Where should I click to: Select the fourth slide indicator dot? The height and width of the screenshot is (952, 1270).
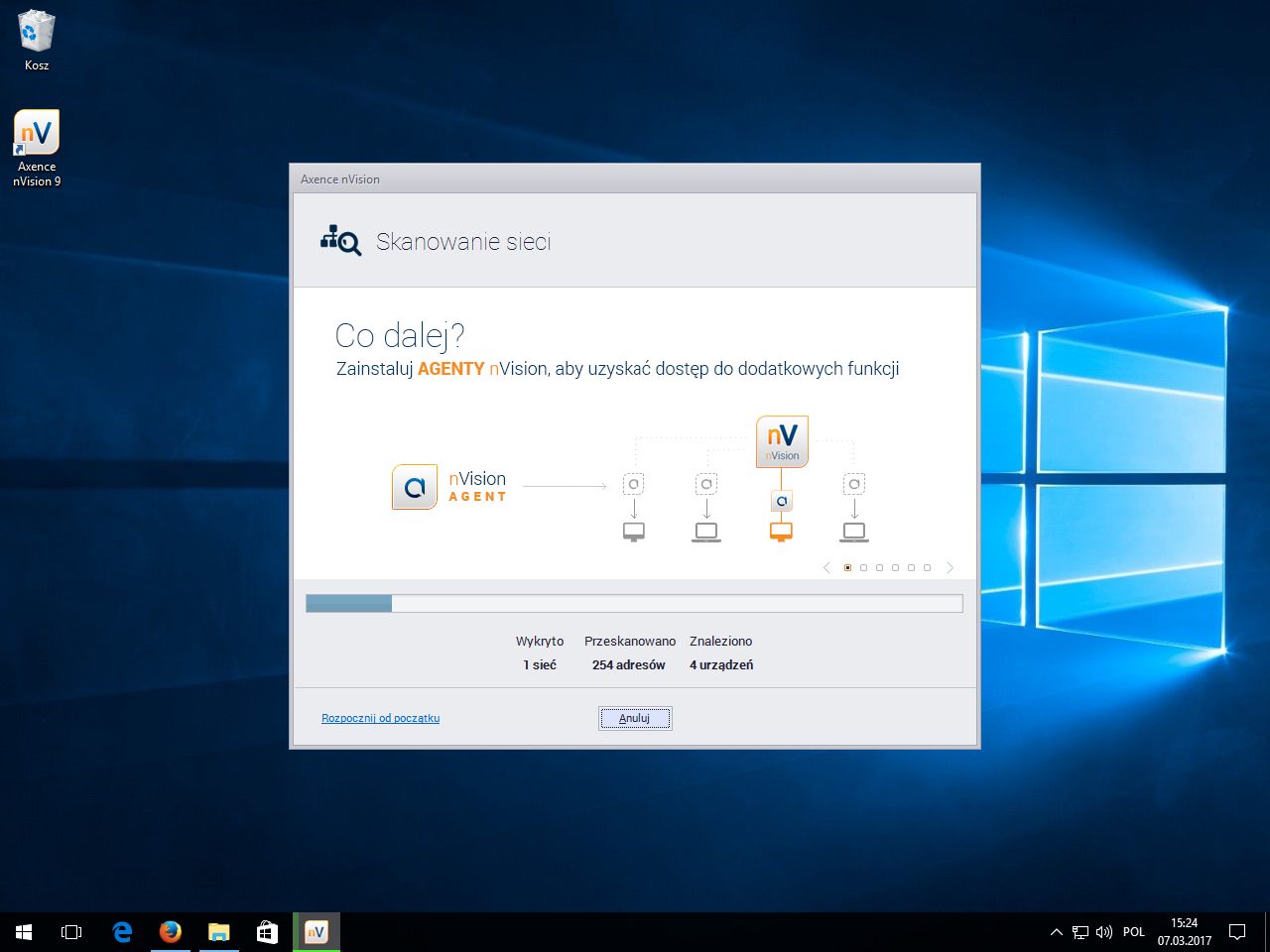(895, 568)
